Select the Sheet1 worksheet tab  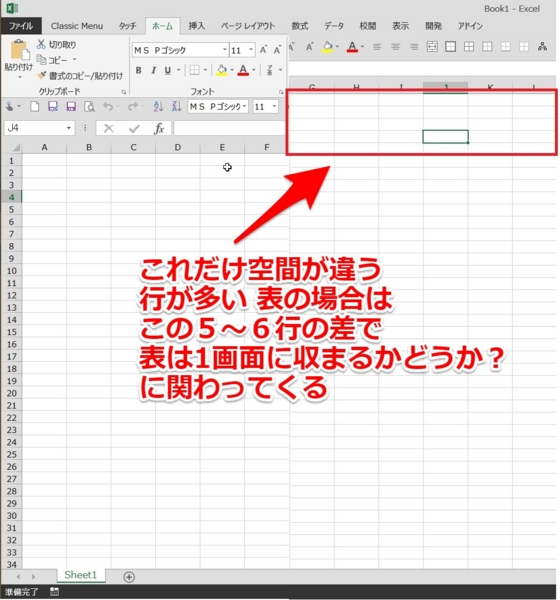[x=80, y=575]
